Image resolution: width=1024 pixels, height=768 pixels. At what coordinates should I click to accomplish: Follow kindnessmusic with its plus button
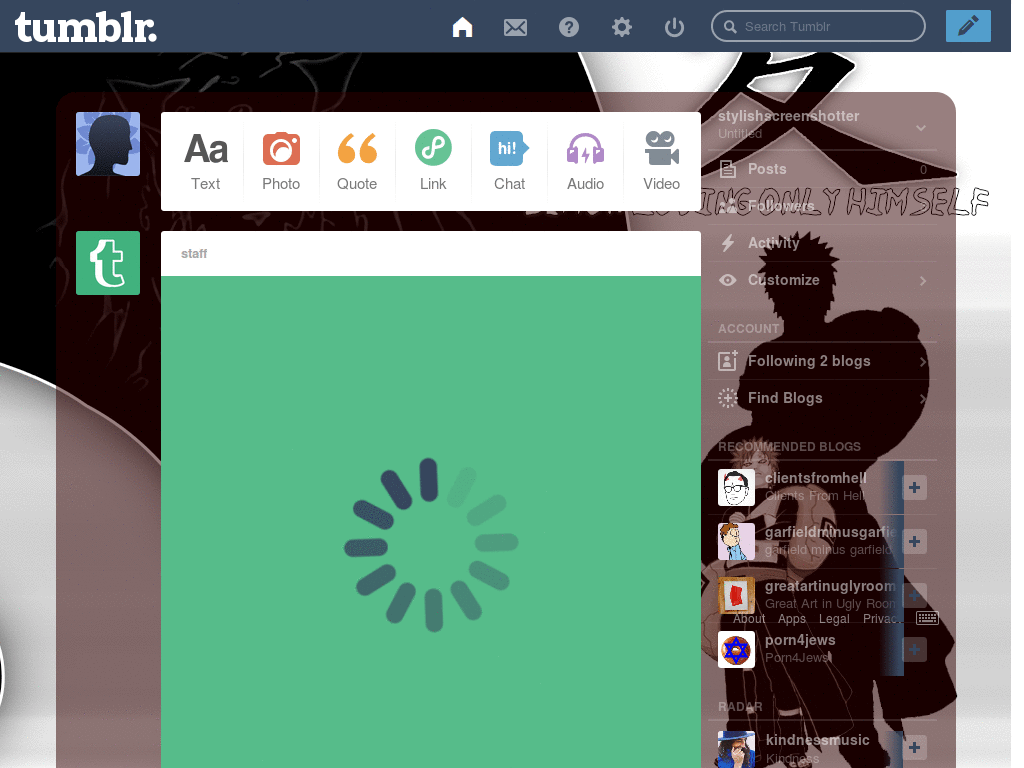(914, 748)
